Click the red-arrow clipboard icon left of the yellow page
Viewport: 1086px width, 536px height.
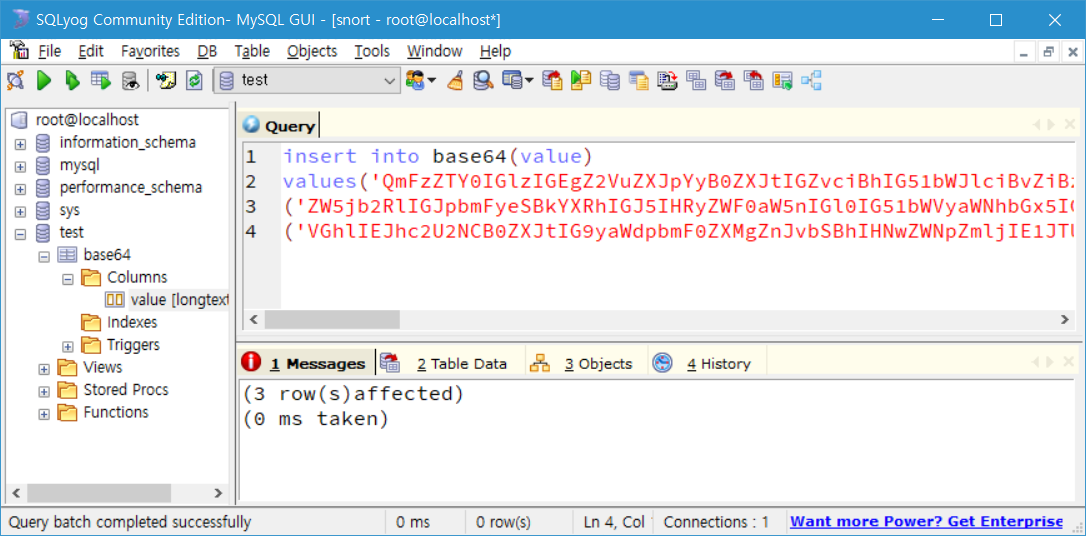552,80
